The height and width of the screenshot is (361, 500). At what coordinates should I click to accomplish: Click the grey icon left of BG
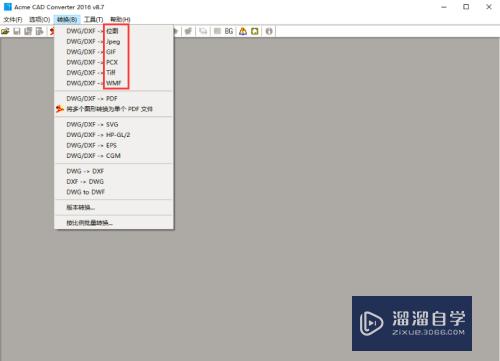click(217, 31)
